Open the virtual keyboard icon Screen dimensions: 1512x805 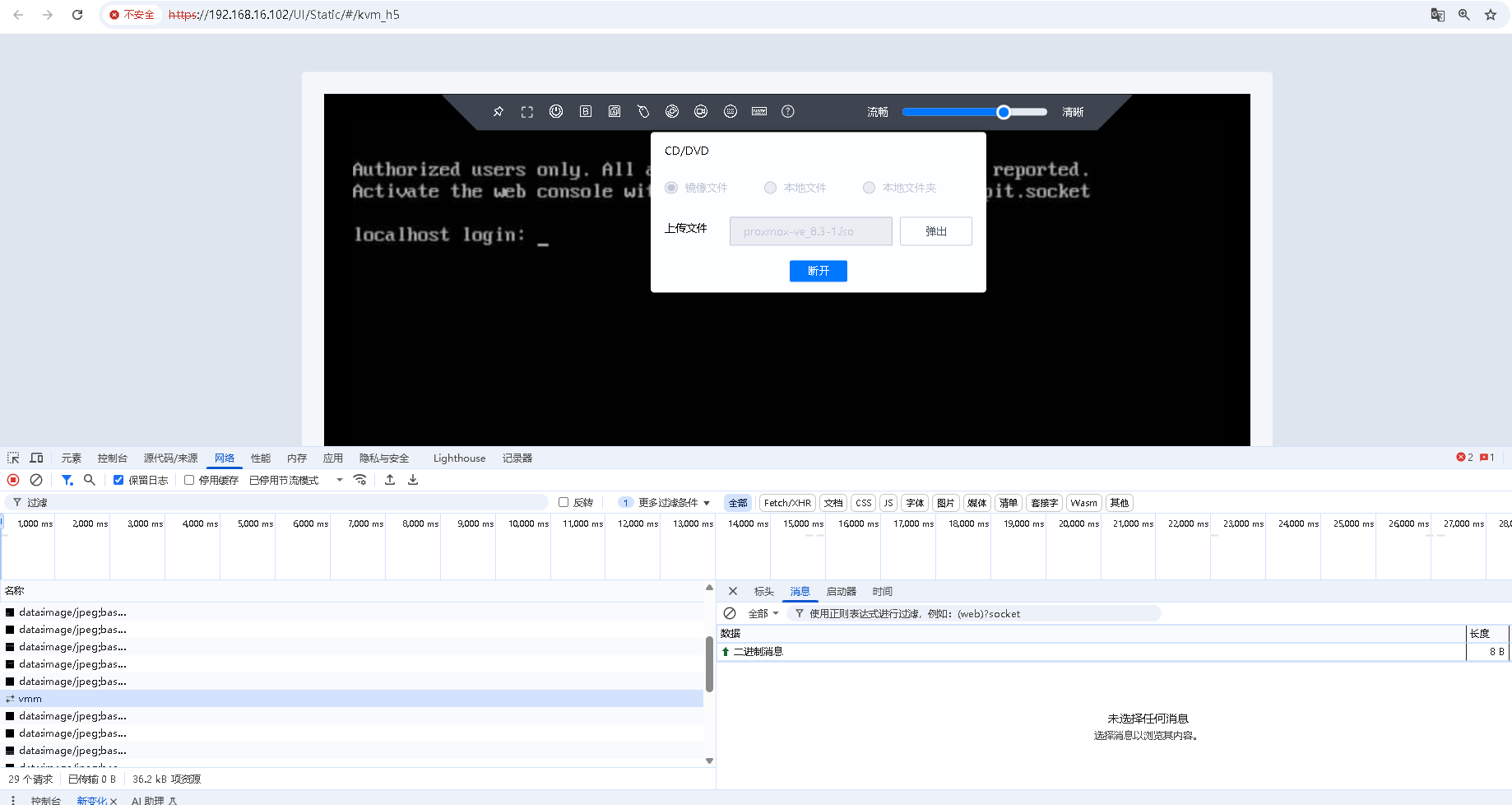click(x=758, y=111)
